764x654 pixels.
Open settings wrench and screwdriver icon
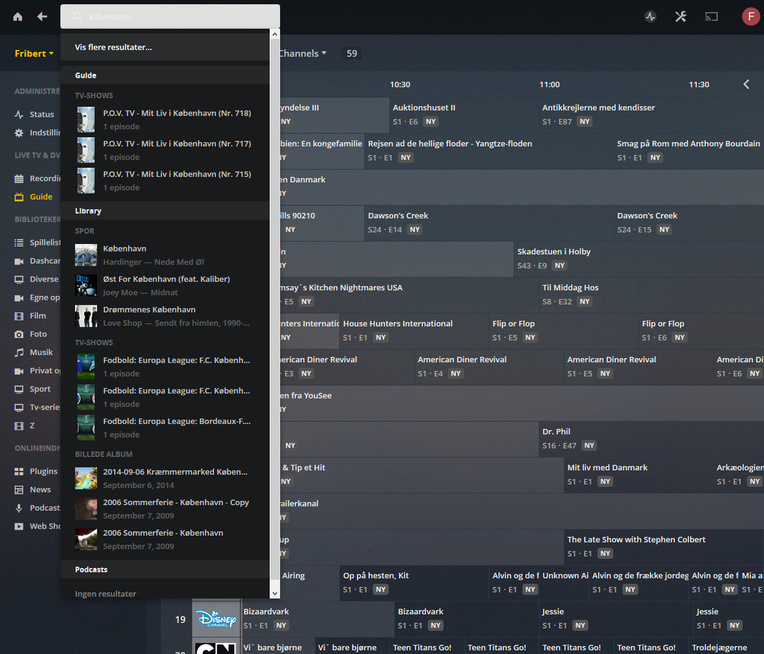point(681,17)
